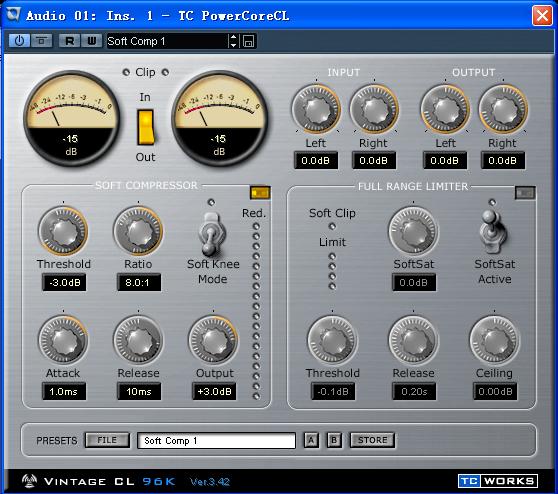558x494 pixels.
Task: Click the Input Left 0.0dB value field
Action: [316, 161]
